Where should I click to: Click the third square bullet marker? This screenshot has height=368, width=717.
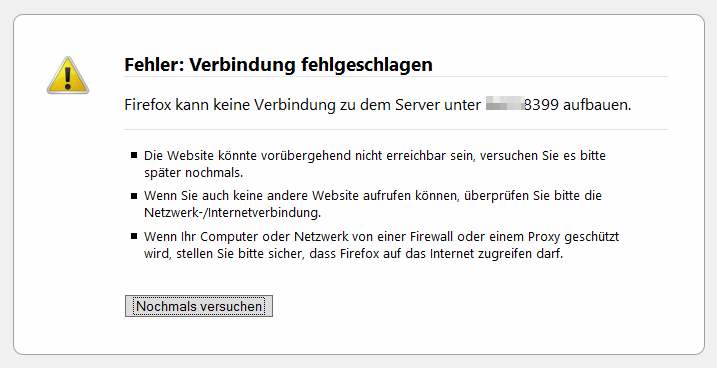(134, 236)
